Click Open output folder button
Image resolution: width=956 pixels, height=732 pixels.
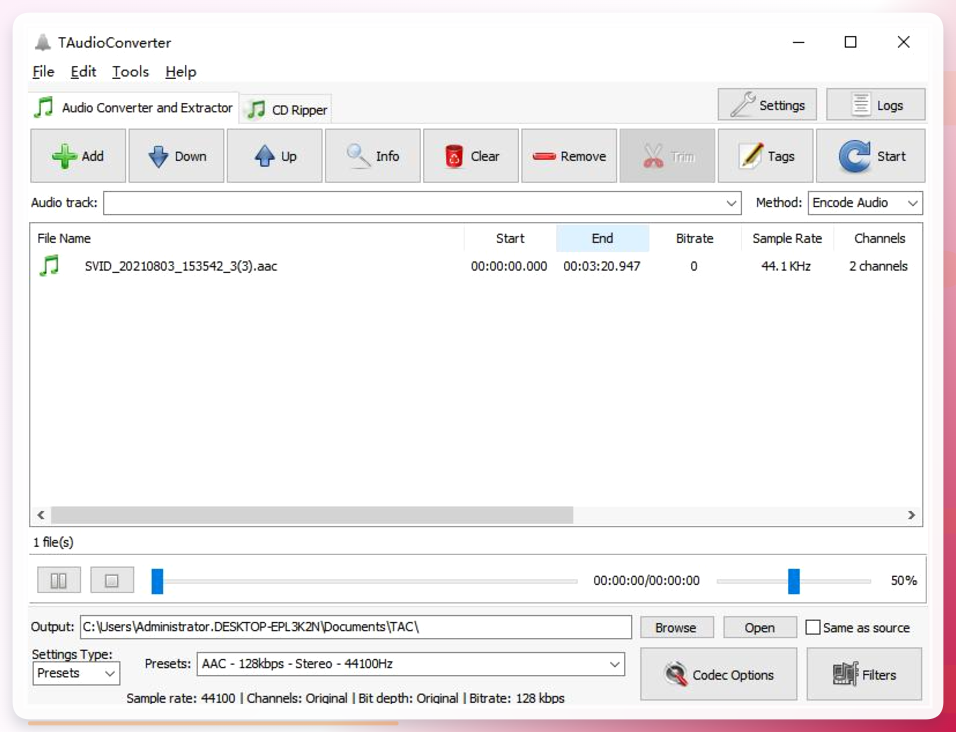click(x=760, y=627)
